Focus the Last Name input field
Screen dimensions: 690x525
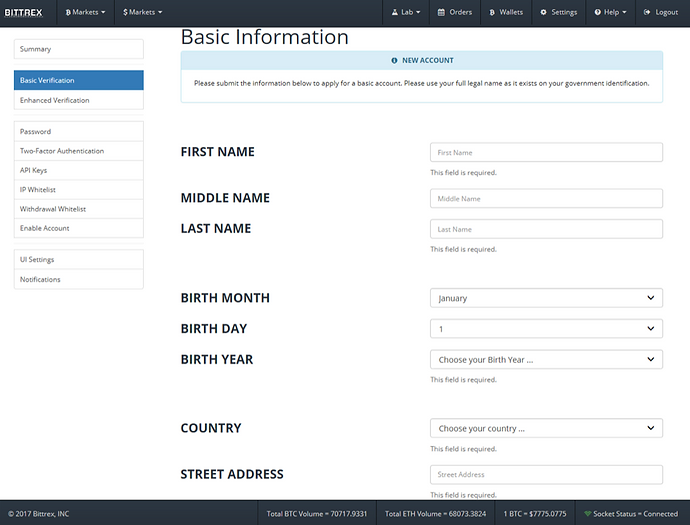(546, 229)
